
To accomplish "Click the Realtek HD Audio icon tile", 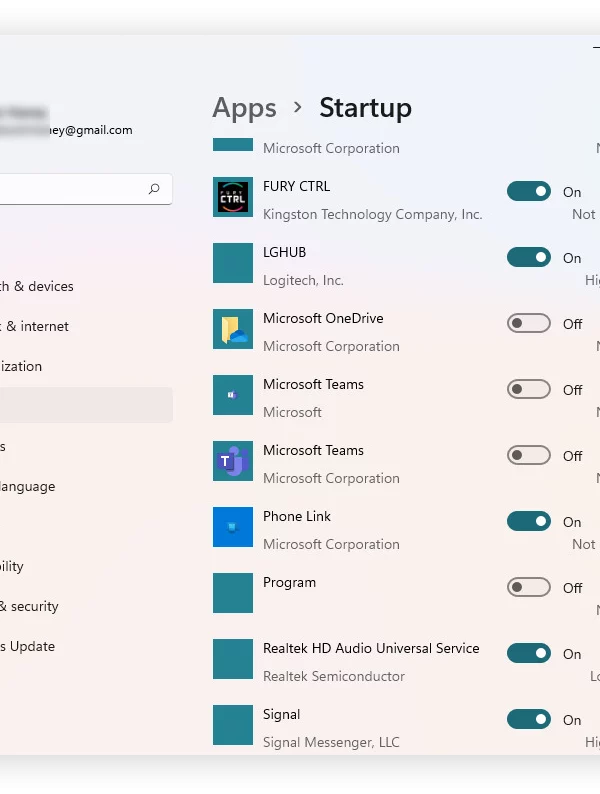I will 233,659.
